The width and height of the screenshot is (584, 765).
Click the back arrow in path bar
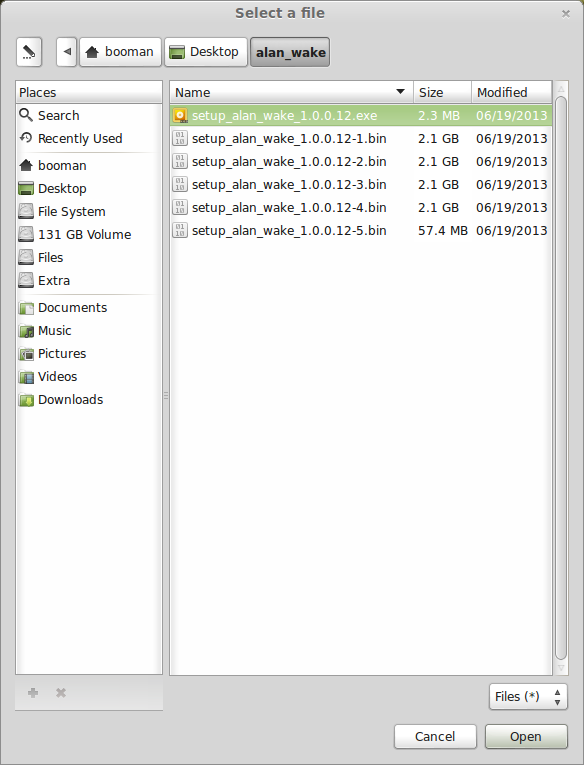pos(67,52)
